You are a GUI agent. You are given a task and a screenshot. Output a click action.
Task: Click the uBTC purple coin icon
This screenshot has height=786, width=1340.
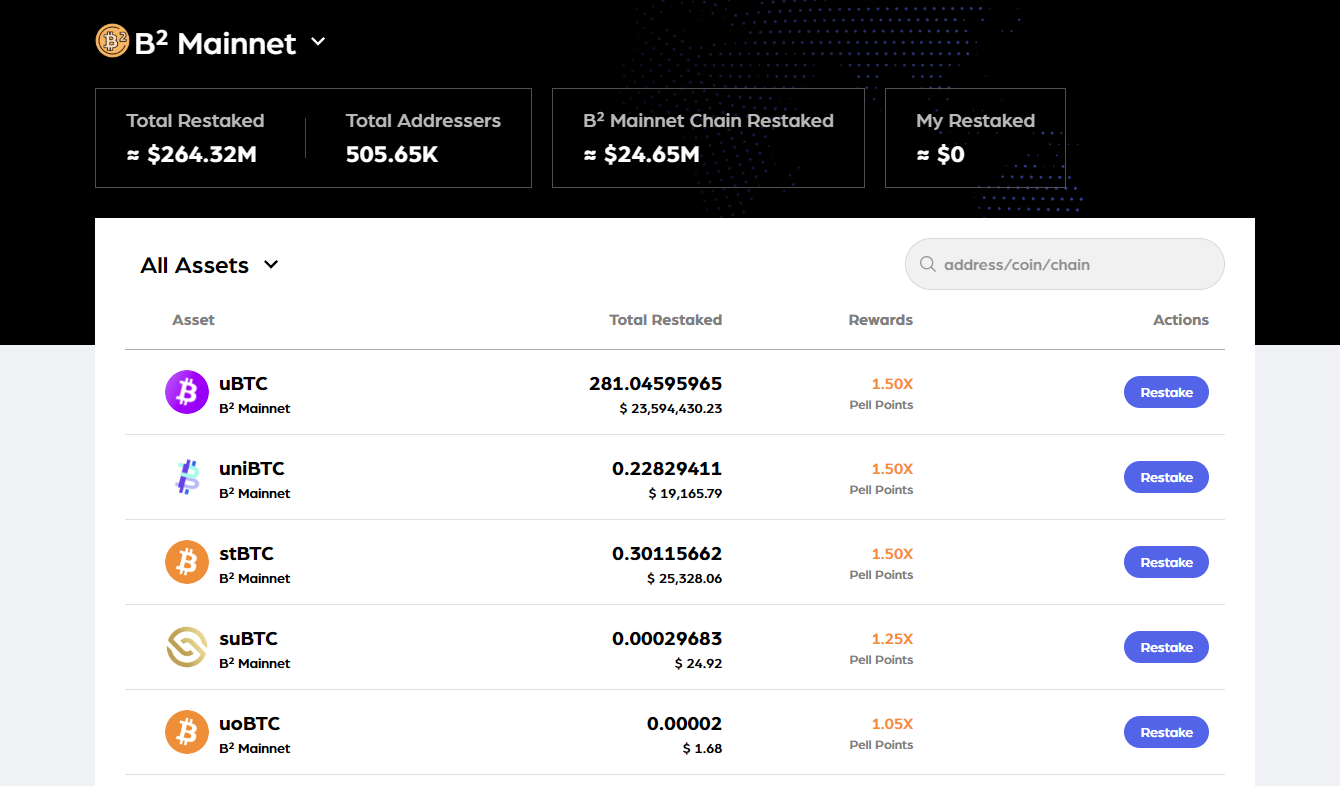click(186, 392)
